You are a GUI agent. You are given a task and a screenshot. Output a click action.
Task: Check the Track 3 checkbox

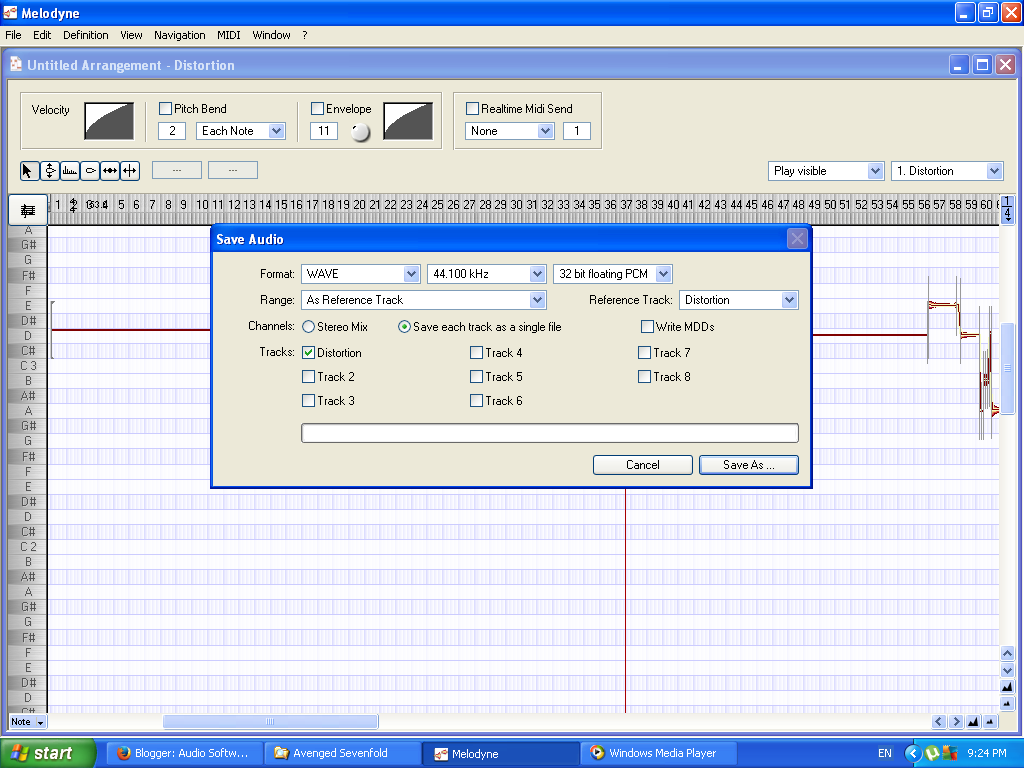(x=308, y=401)
